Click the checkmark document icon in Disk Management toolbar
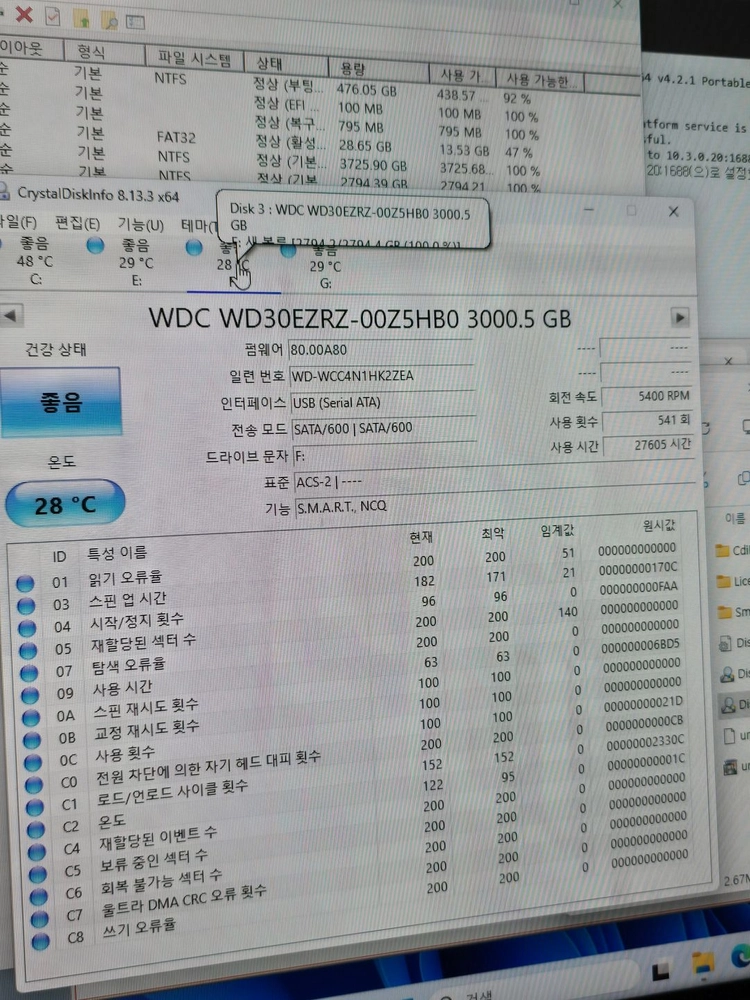Screen dimensions: 750x1000 [x=53, y=17]
